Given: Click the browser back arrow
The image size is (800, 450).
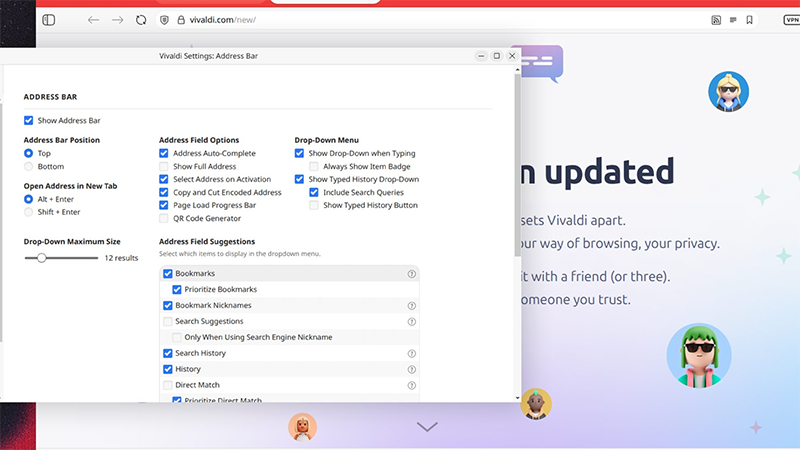Looking at the screenshot, I should tap(93, 19).
